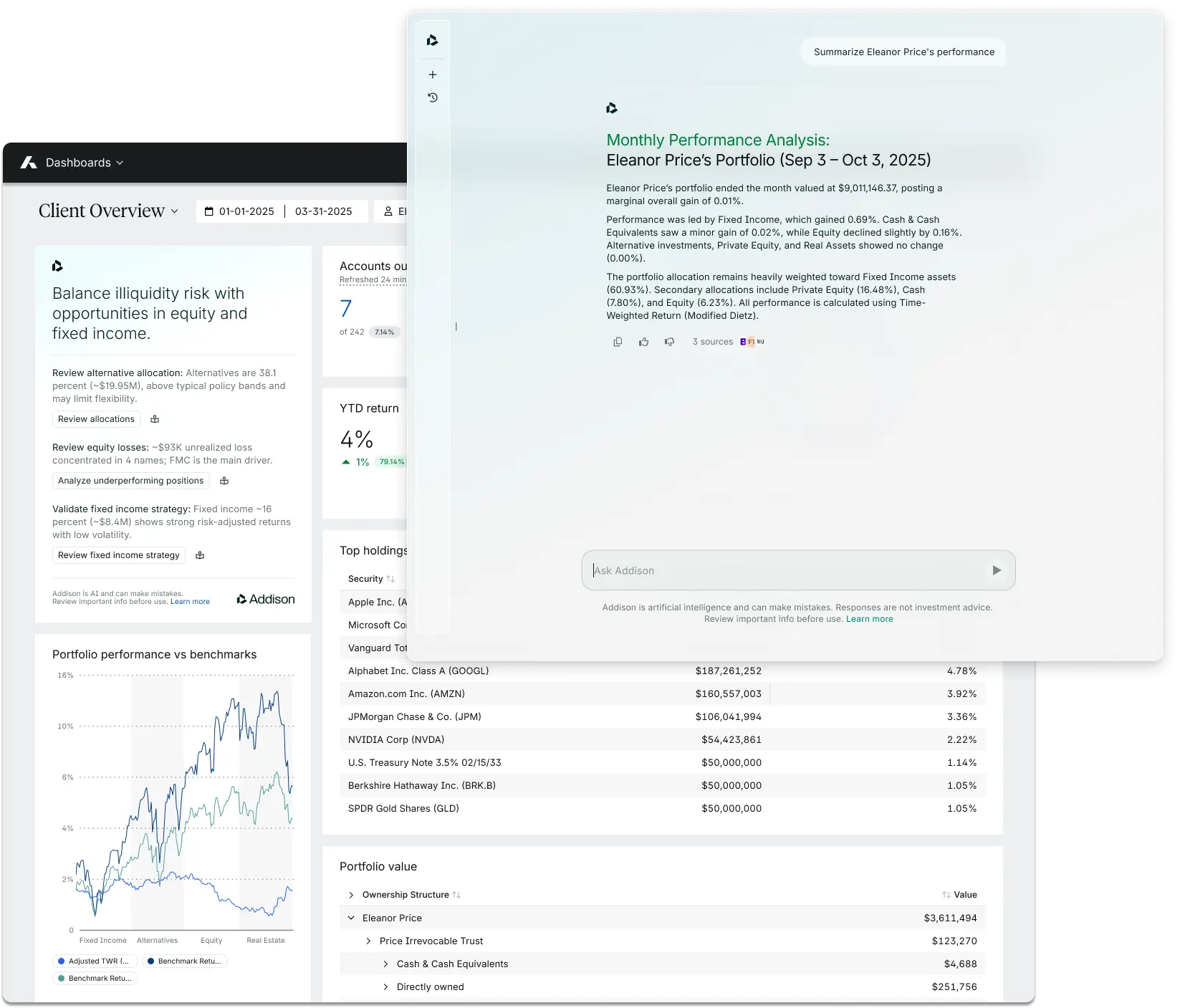The width and height of the screenshot is (1180, 1008).
Task: Click NVIDIA Corp (NVDA) row
Action: pos(663,739)
